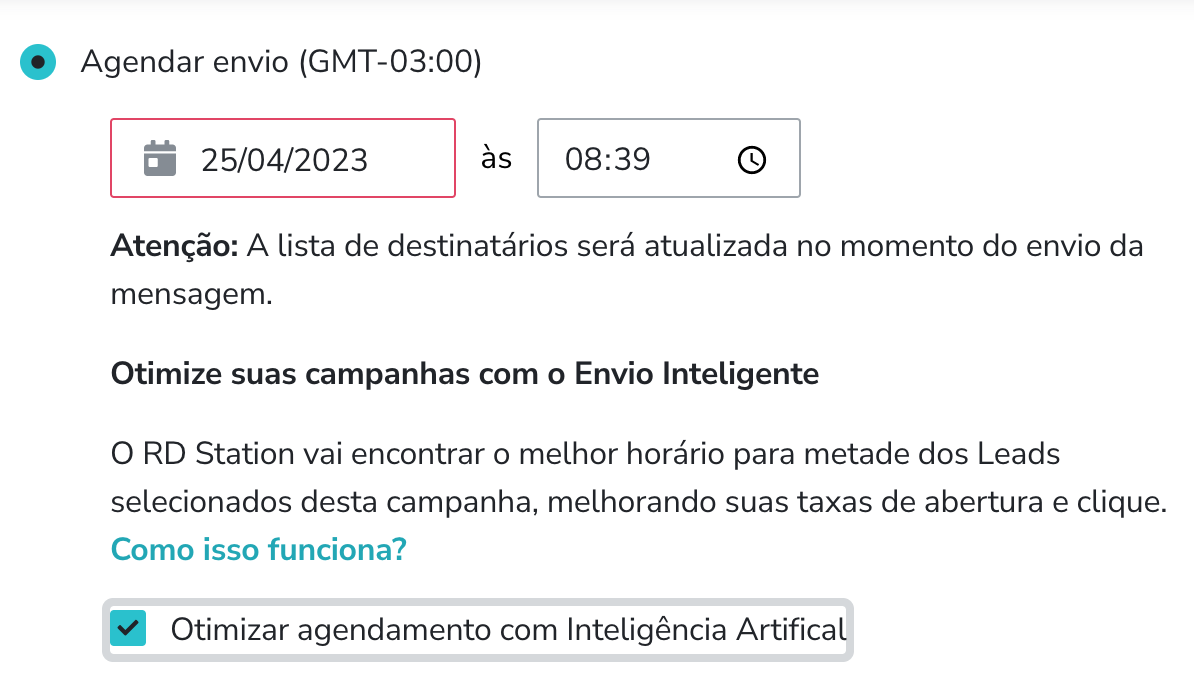Click blank area between 08:39 and clock

pyautogui.click(x=693, y=159)
